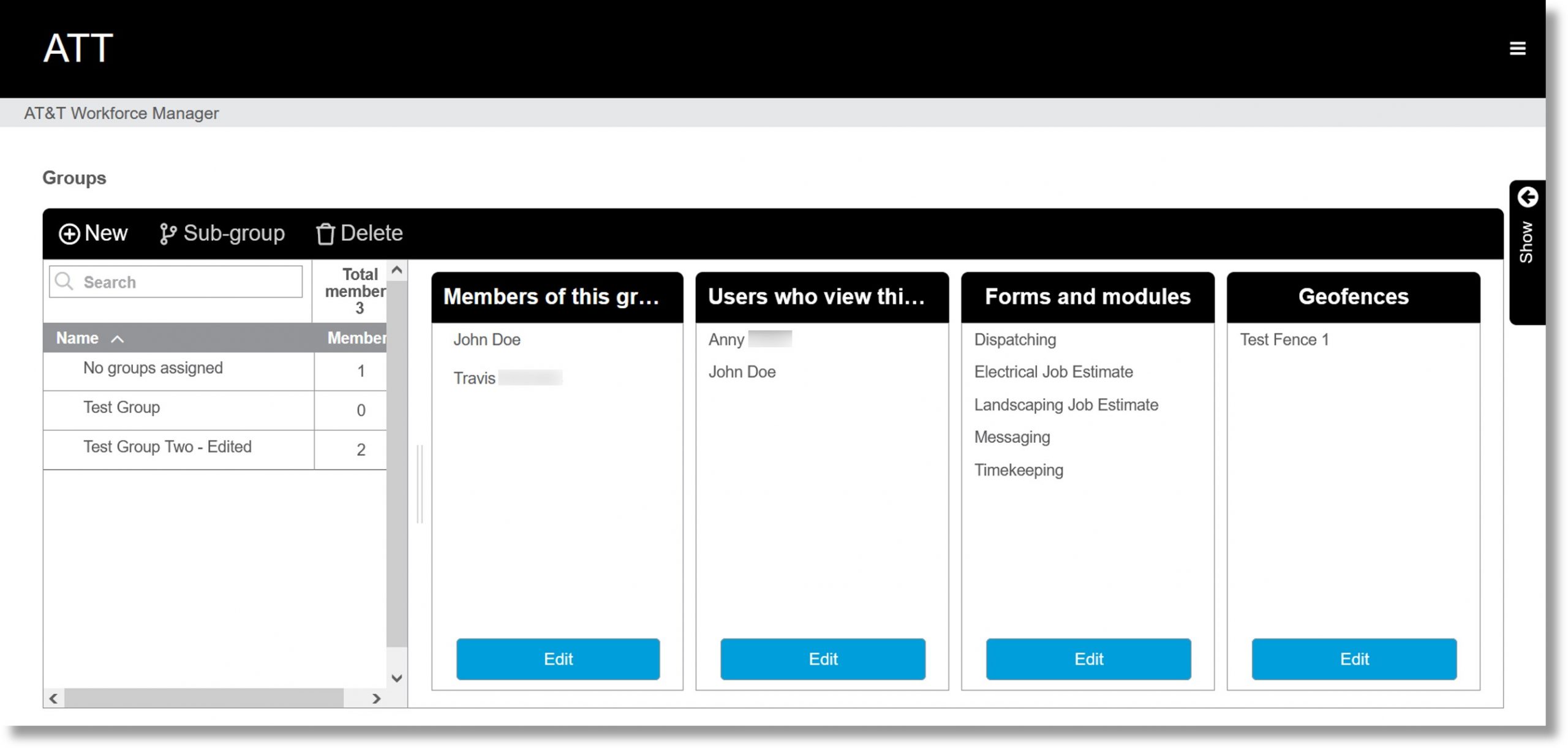Click Landscaping Job Estimate entry
Image resolution: width=1568 pixels, height=748 pixels.
point(1066,405)
